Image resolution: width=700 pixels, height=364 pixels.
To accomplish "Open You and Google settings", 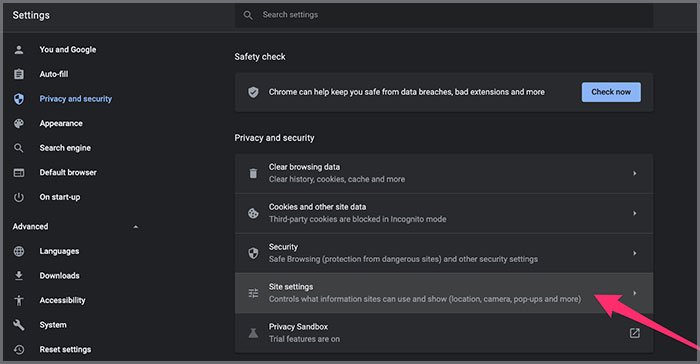I will (x=68, y=50).
